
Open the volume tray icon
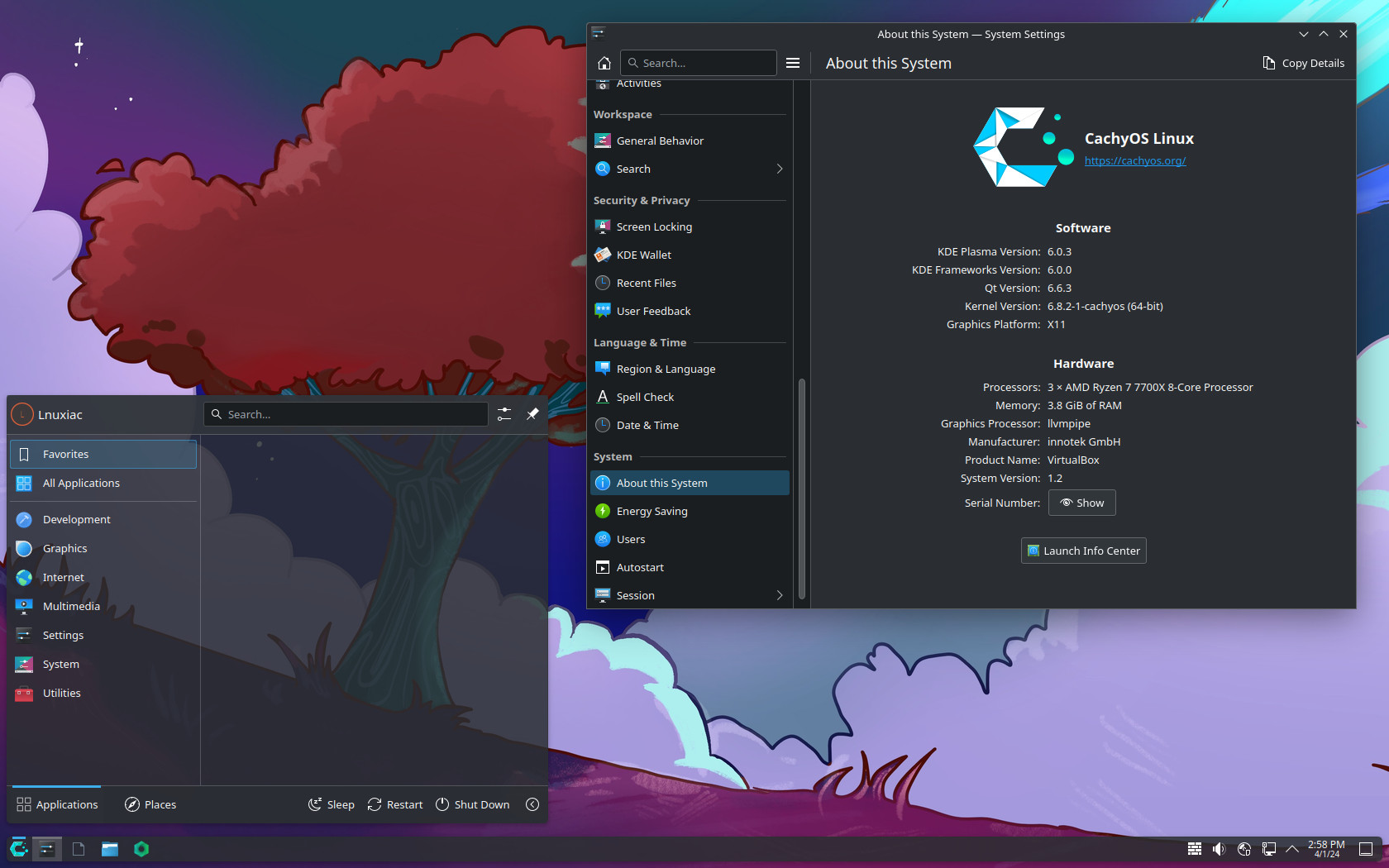[x=1219, y=849]
